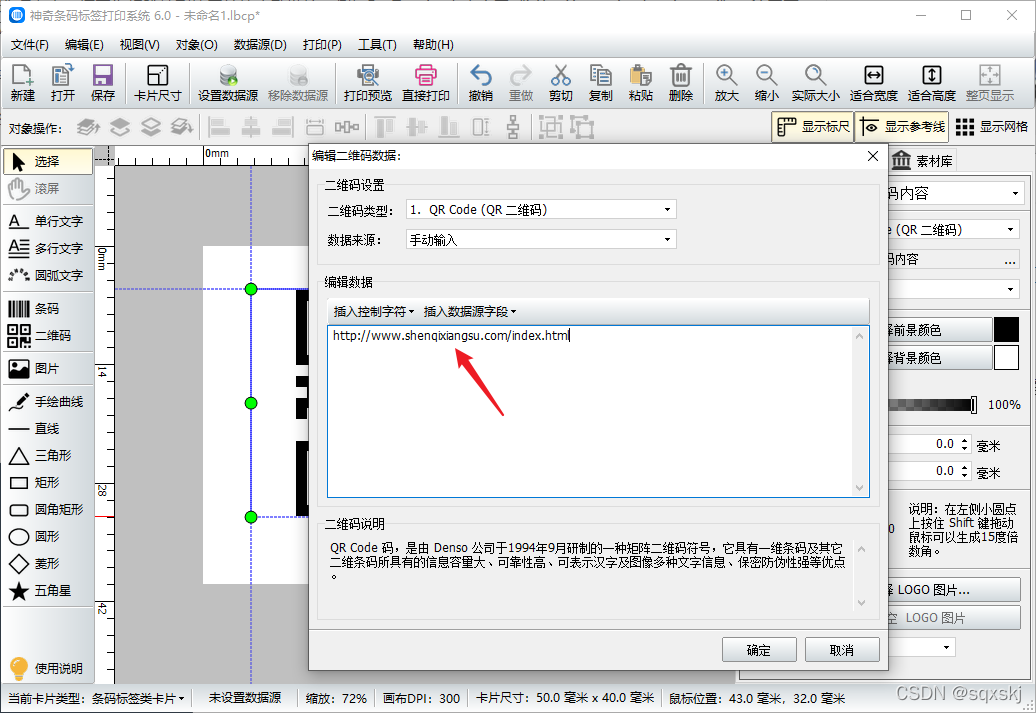Select the 二维码 QR code tool
The height and width of the screenshot is (713, 1036).
47,336
